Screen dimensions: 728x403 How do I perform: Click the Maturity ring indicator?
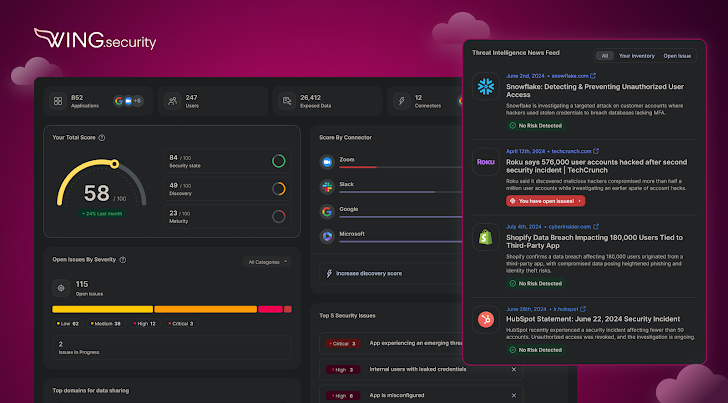click(x=279, y=216)
